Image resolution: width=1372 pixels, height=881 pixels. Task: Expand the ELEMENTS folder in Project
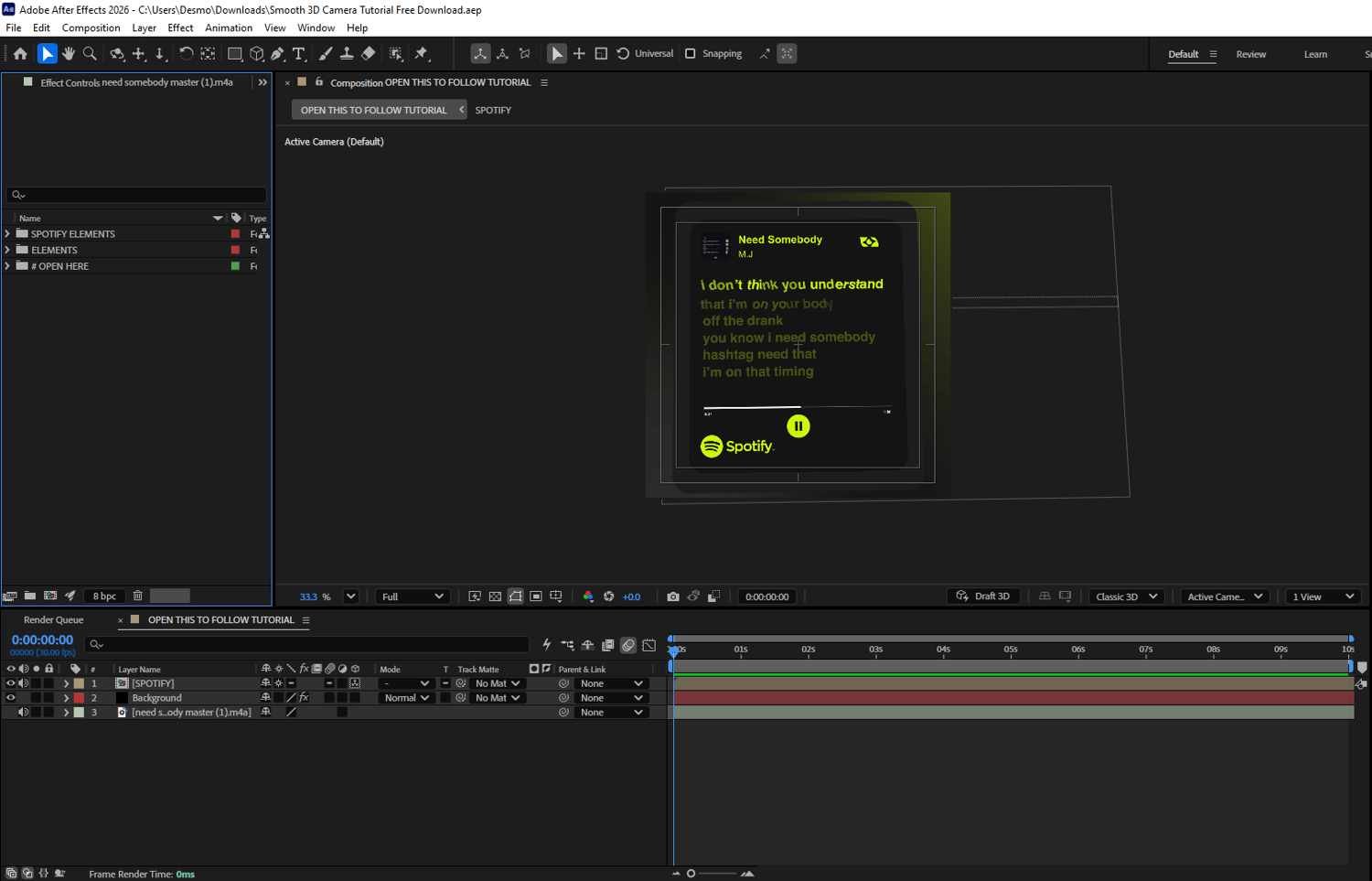tap(7, 250)
